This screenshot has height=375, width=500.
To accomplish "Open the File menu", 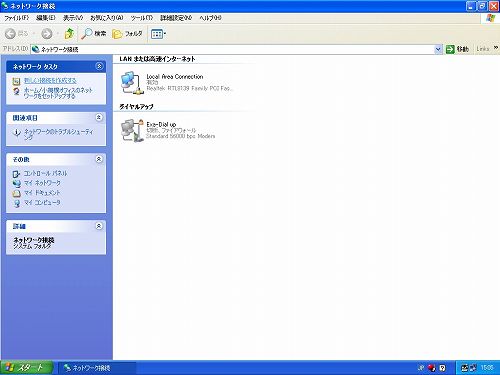I will [x=16, y=18].
